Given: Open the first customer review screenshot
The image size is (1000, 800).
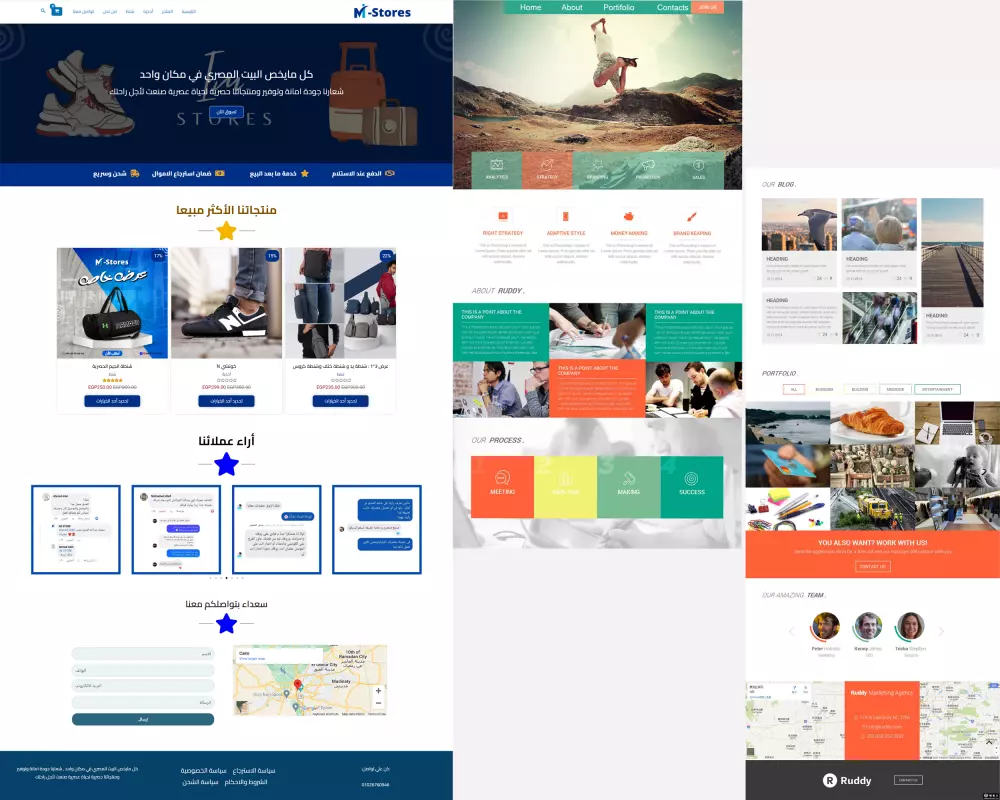Looking at the screenshot, I should [76, 530].
